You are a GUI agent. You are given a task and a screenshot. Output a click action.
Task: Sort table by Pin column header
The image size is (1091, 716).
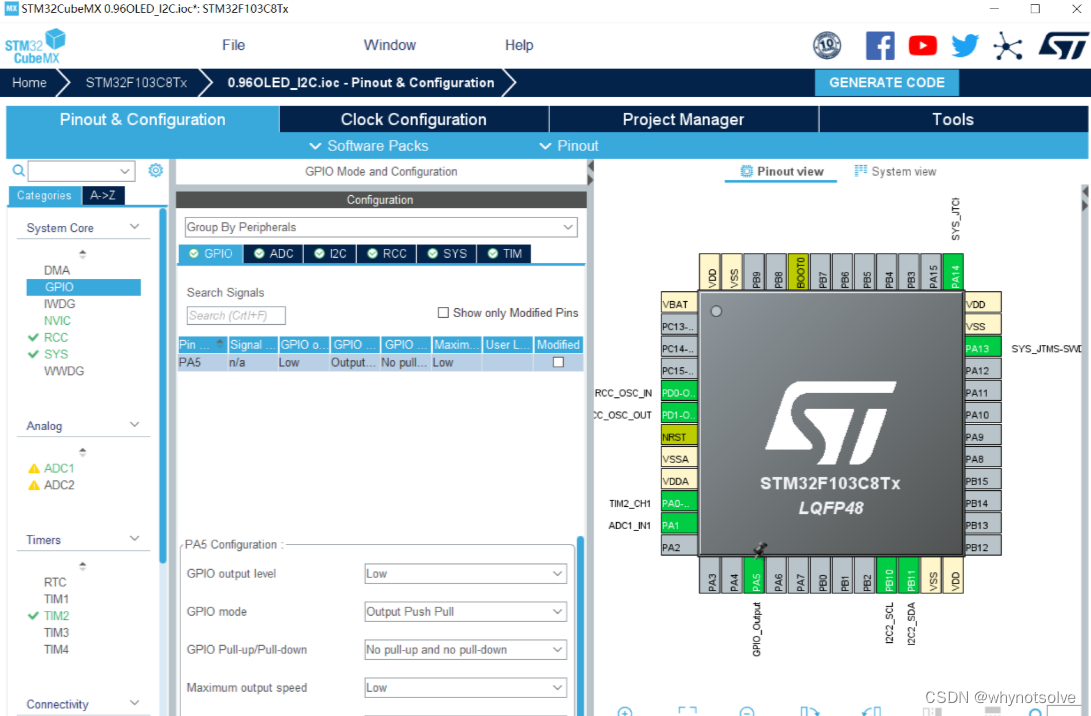(x=202, y=344)
